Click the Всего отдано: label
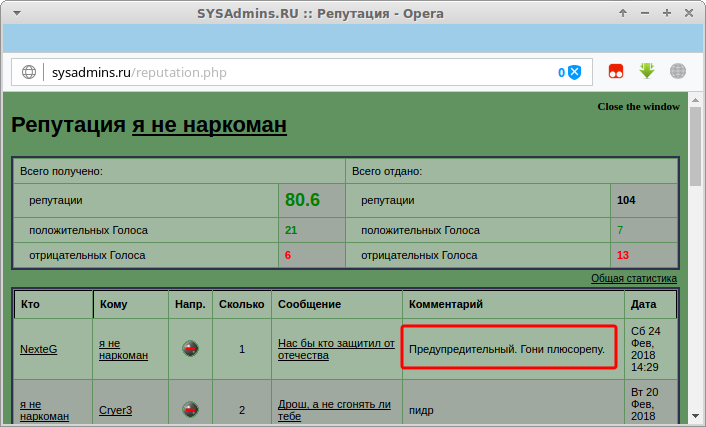Screen dimensions: 706x427 387,172
